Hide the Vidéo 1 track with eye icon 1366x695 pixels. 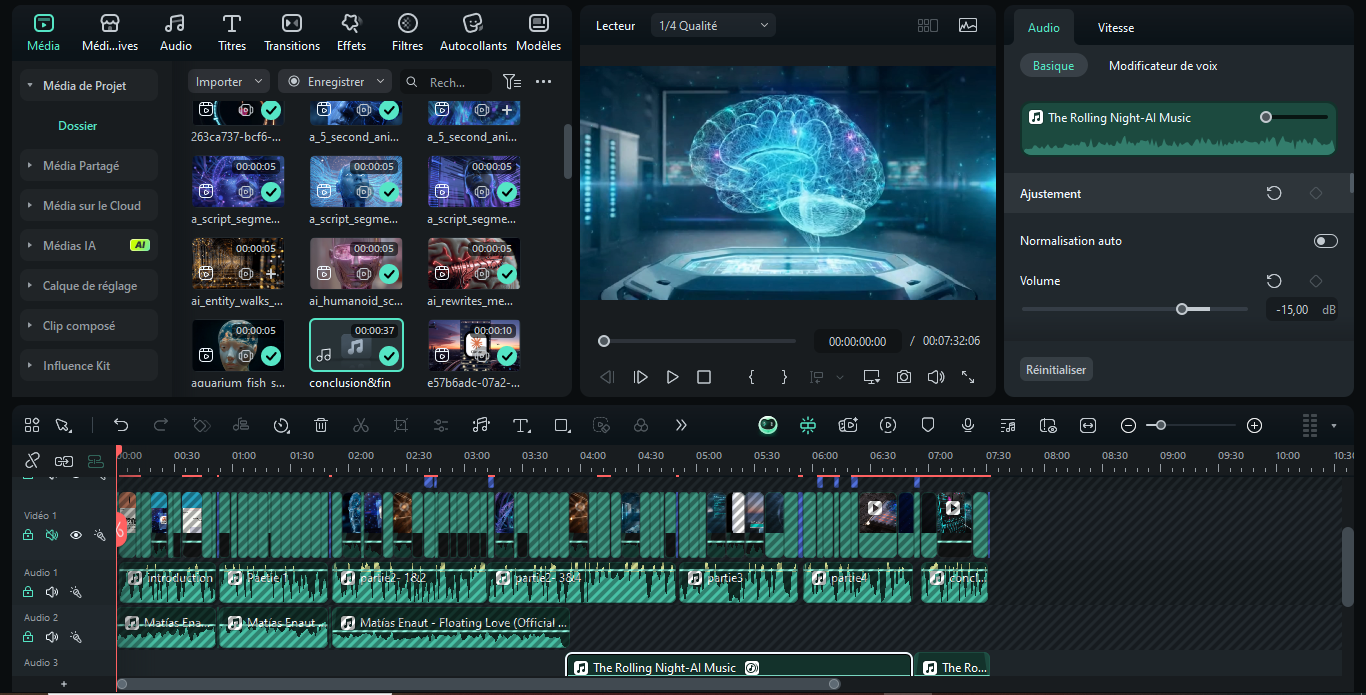(x=76, y=535)
